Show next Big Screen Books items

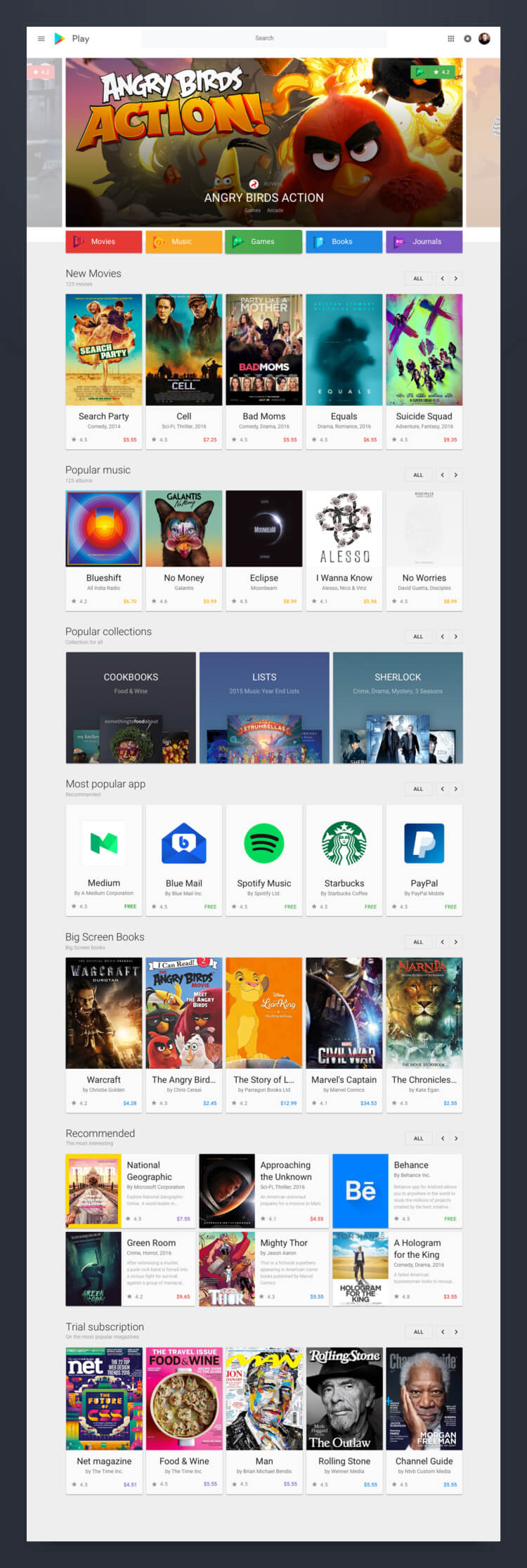(x=456, y=942)
